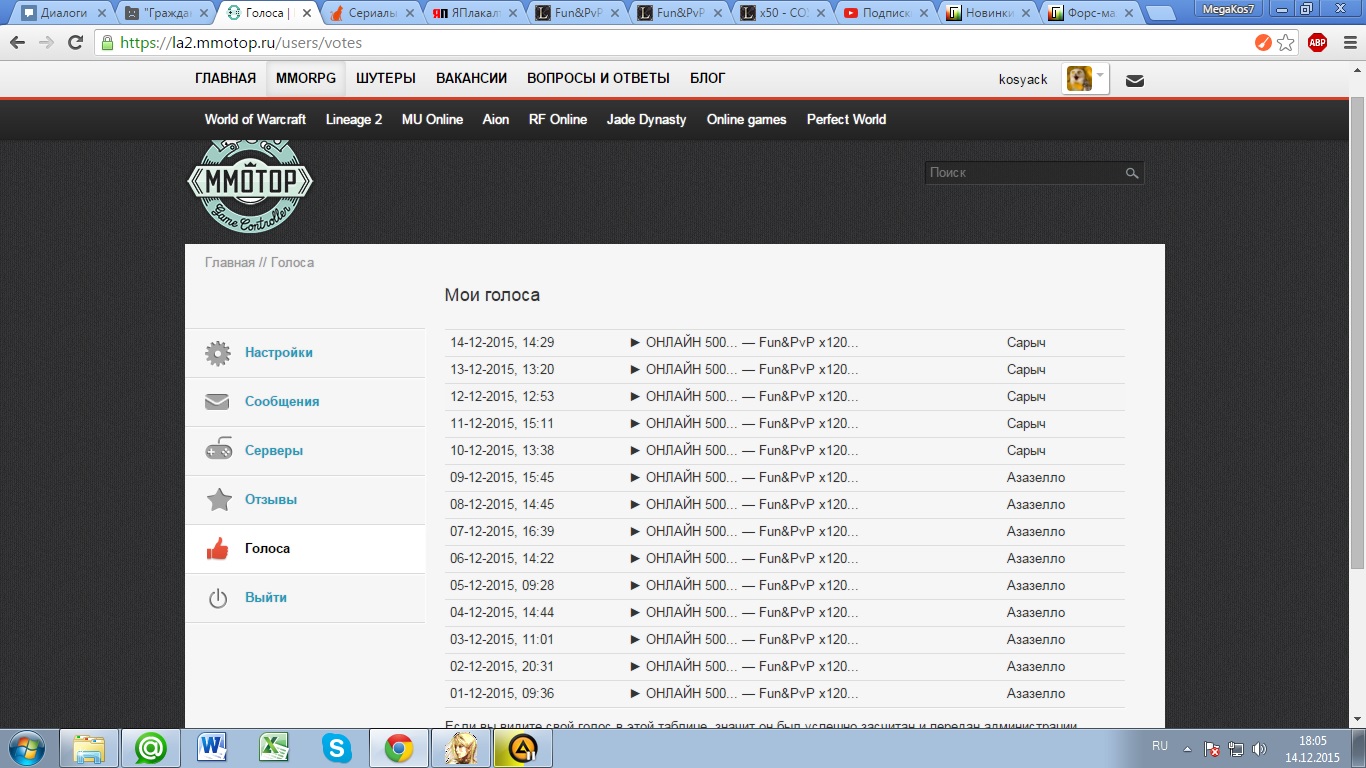Click the MMOTOP Game Controller logo

point(250,185)
